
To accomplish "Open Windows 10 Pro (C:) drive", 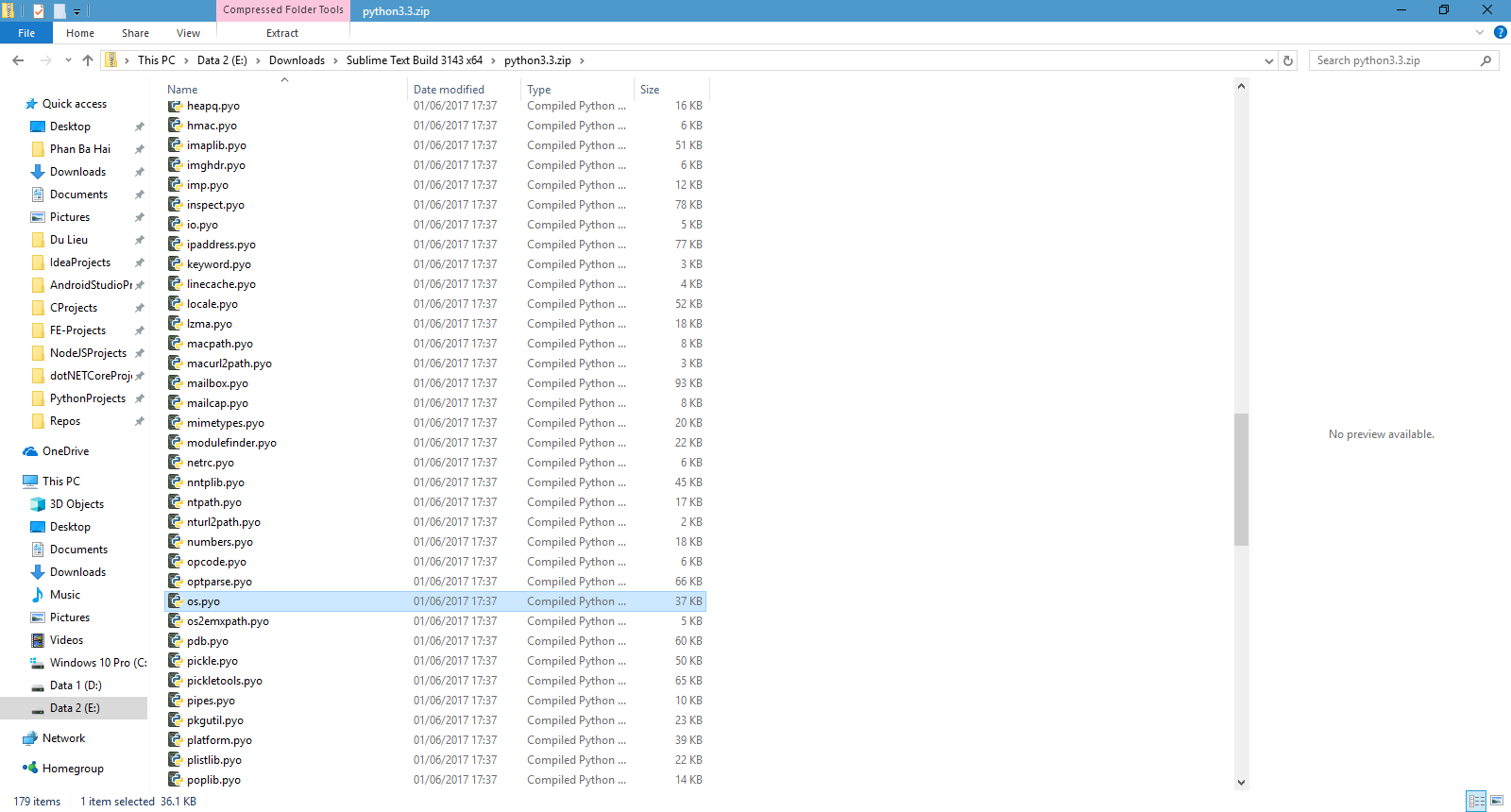I will [98, 663].
